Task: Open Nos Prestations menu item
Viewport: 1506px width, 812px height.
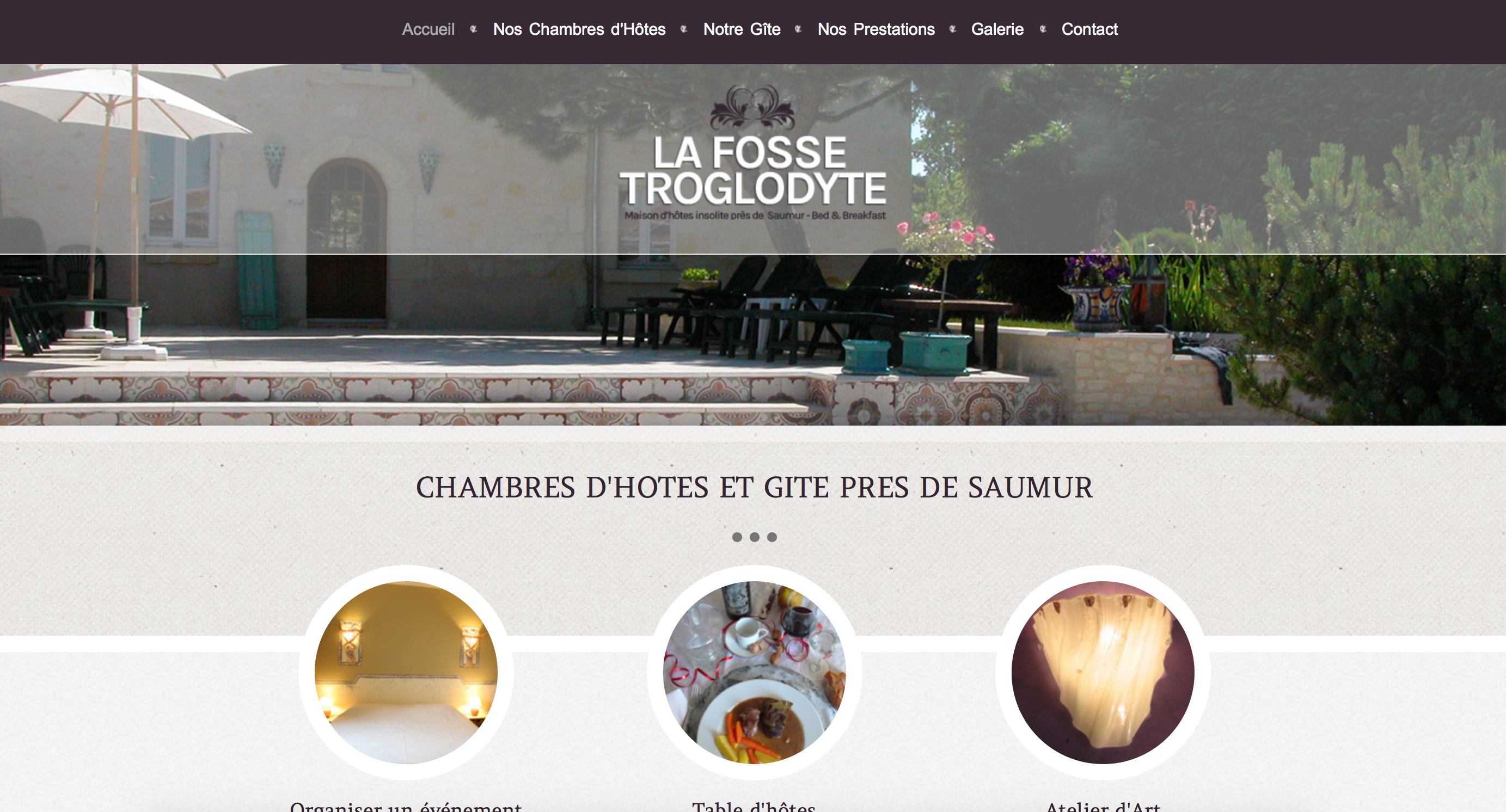Action: [876, 29]
